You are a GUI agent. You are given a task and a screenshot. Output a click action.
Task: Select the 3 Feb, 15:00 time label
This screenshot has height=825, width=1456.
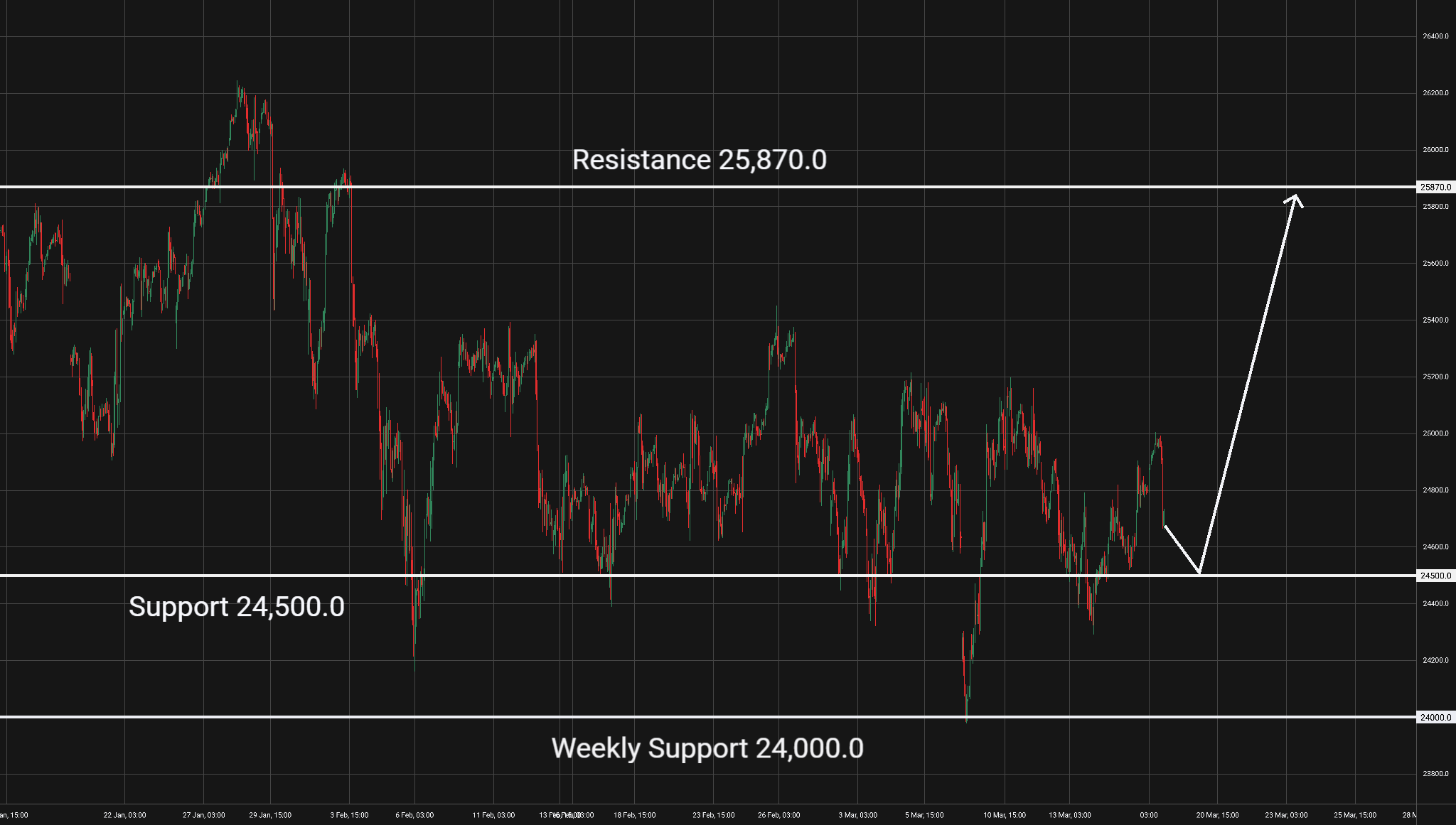pyautogui.click(x=349, y=815)
